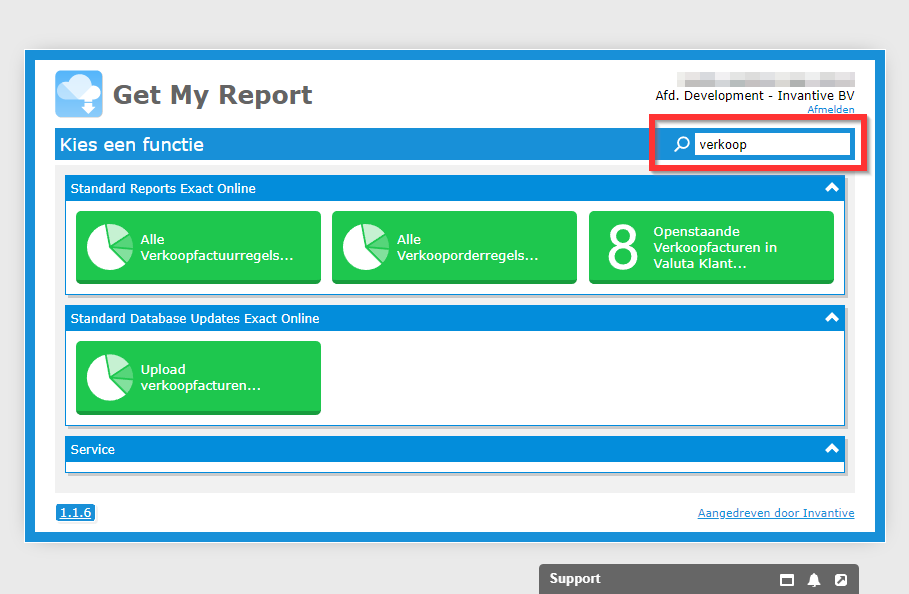Click the 'Get My Report' title
The width and height of the screenshot is (909, 594).
tap(212, 94)
